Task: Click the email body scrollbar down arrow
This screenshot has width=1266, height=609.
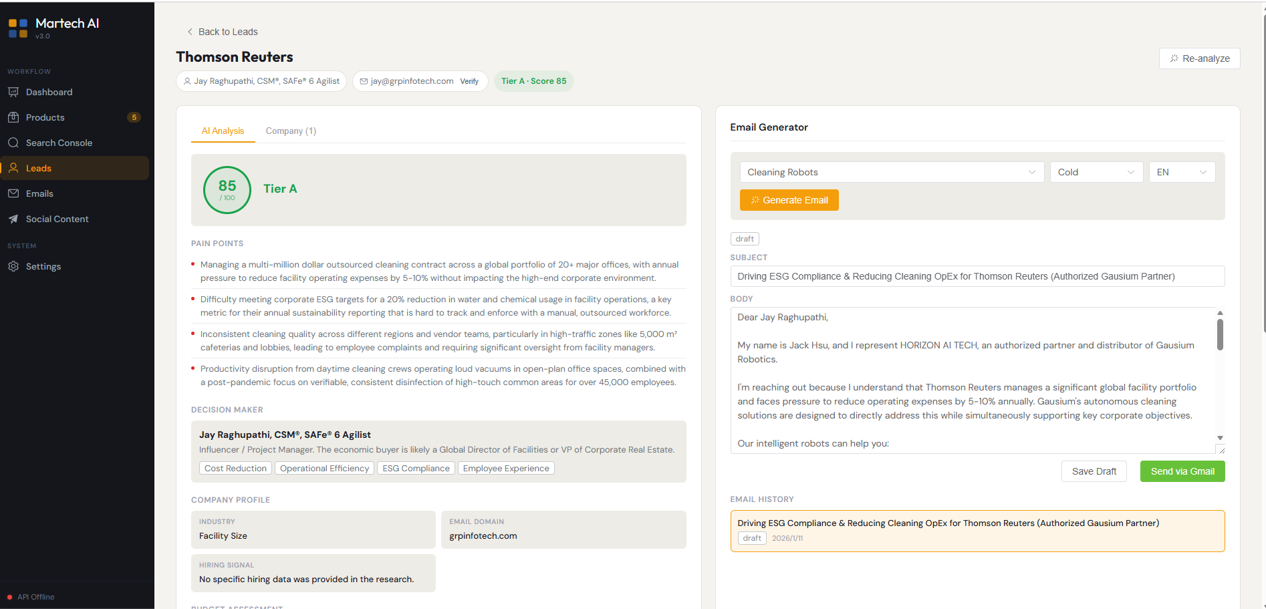Action: [x=1220, y=438]
